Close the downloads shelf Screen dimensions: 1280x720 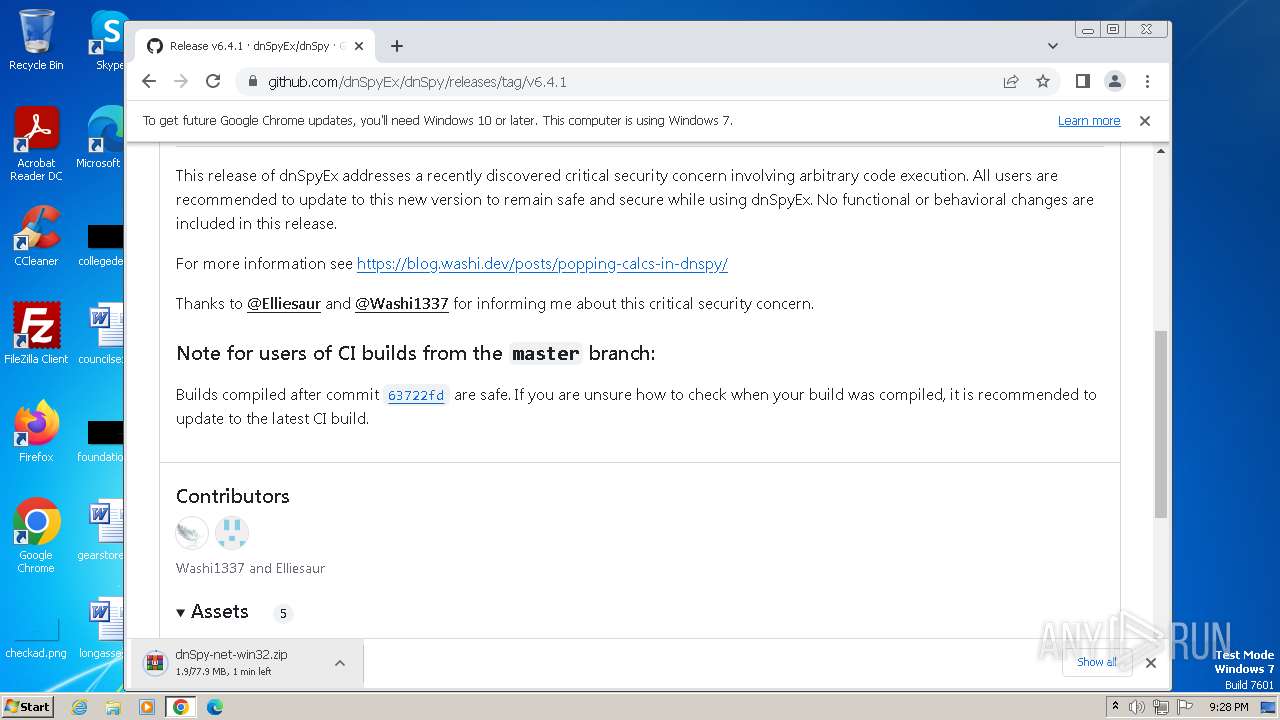point(1151,662)
